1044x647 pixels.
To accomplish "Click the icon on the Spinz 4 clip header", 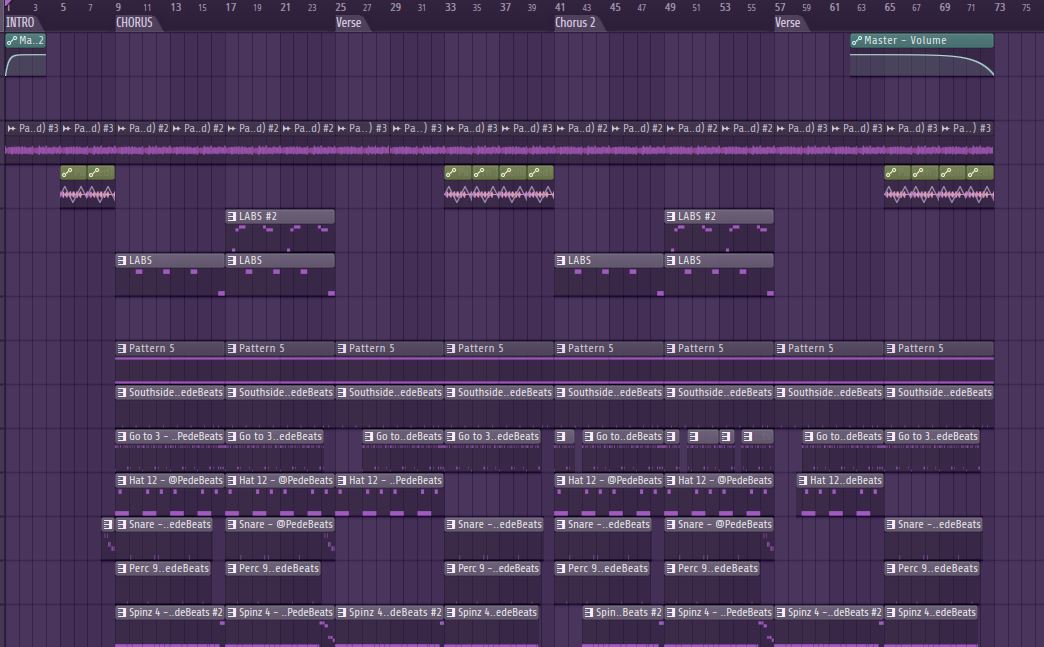I will (124, 612).
